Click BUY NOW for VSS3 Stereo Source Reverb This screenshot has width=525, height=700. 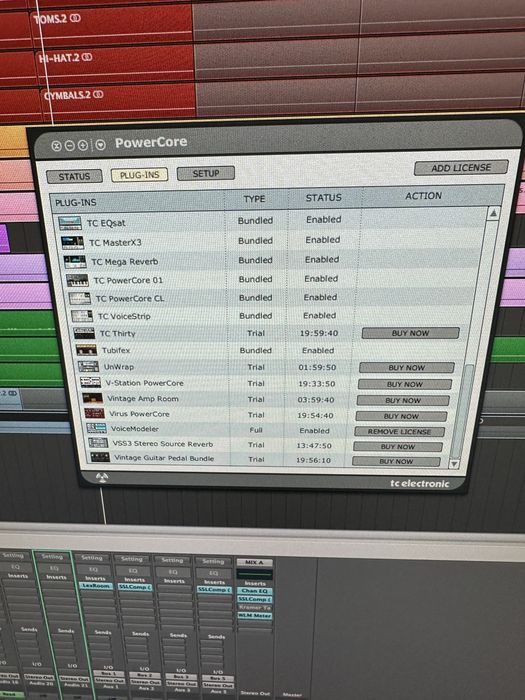tap(398, 446)
